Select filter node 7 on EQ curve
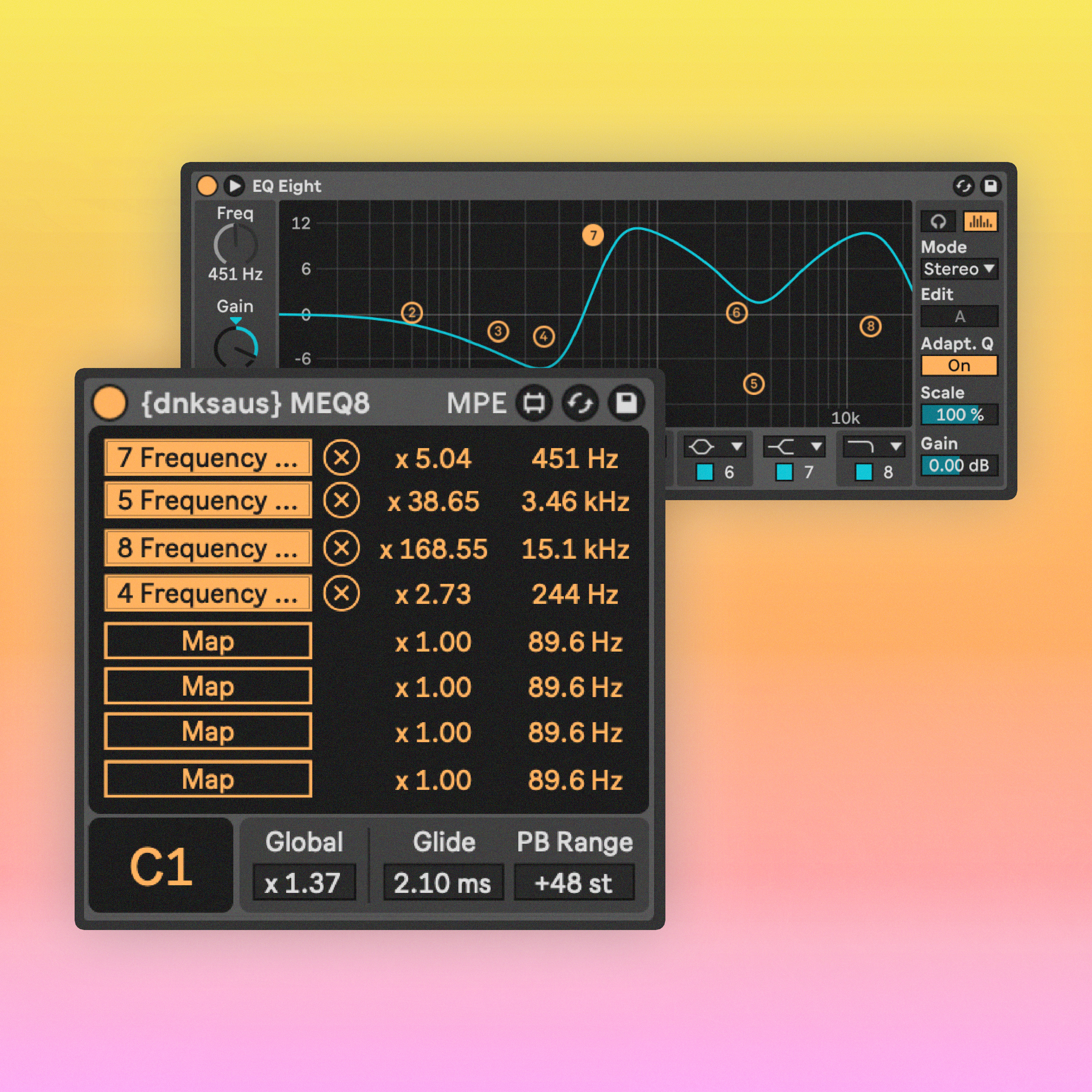 click(593, 235)
